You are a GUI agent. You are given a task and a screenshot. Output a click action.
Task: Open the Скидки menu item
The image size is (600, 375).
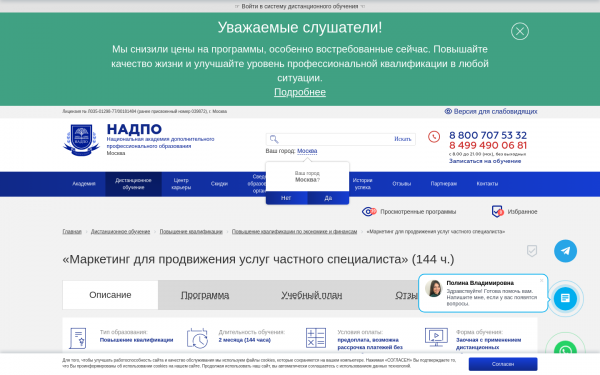(219, 184)
